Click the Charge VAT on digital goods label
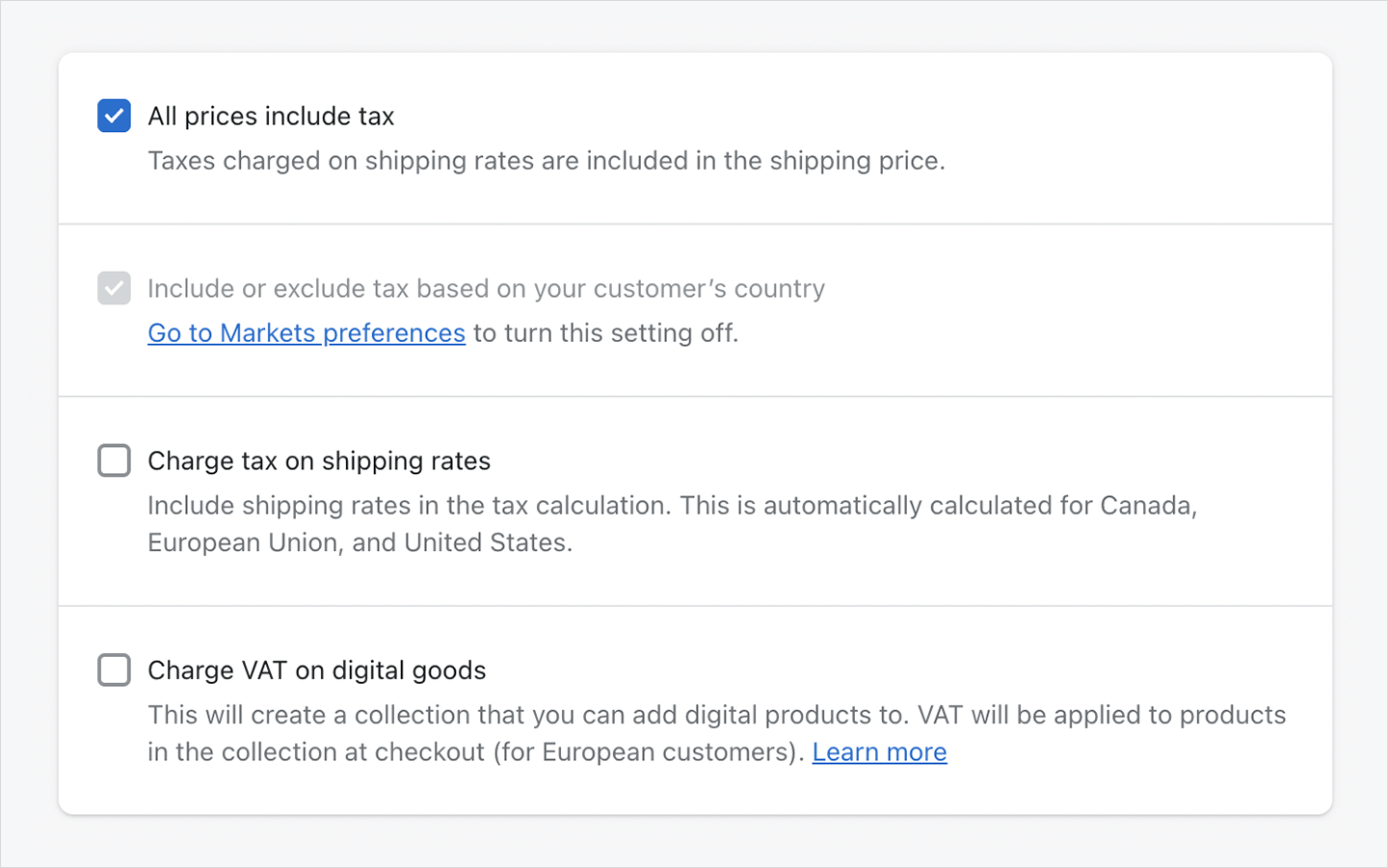The height and width of the screenshot is (868, 1388). point(316,670)
